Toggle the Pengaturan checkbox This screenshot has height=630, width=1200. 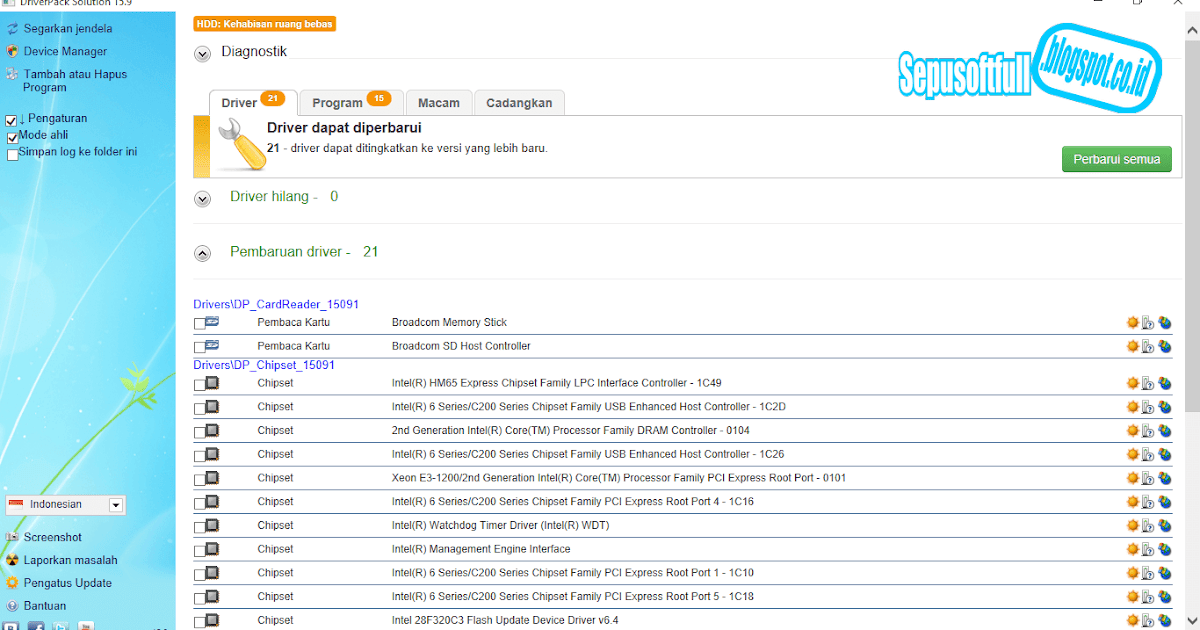click(12, 120)
